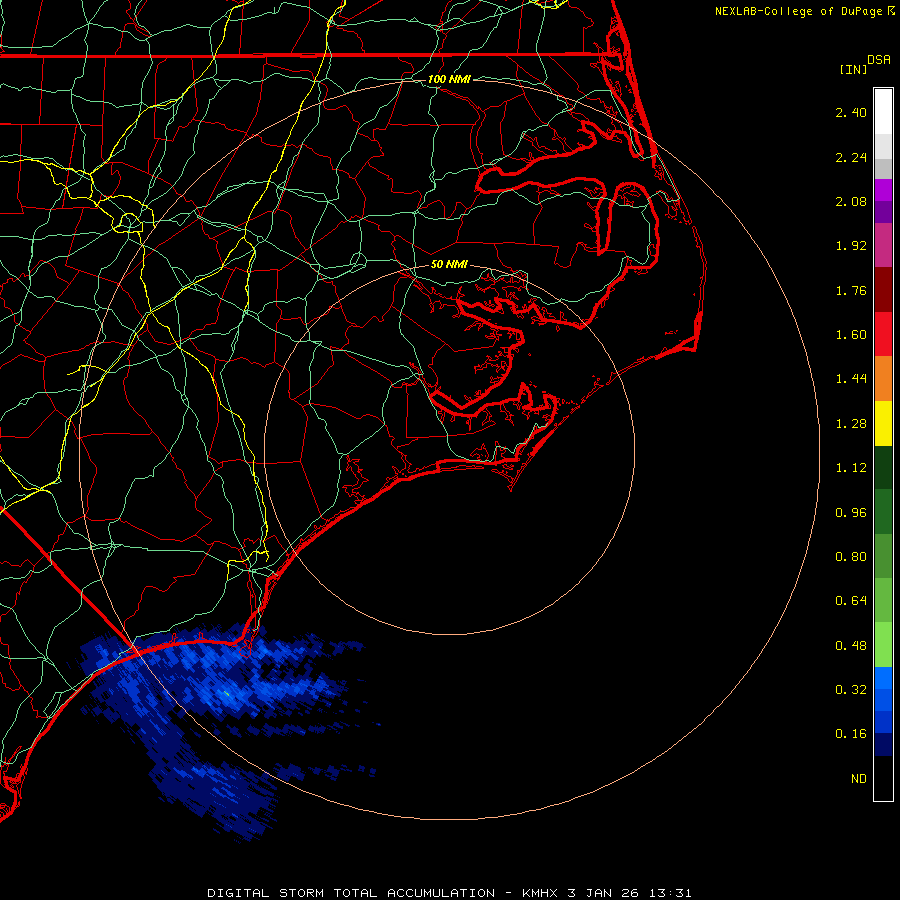Click the Digital Storm Total Accumulation caption
Viewport: 900px width, 900px height.
click(x=449, y=893)
